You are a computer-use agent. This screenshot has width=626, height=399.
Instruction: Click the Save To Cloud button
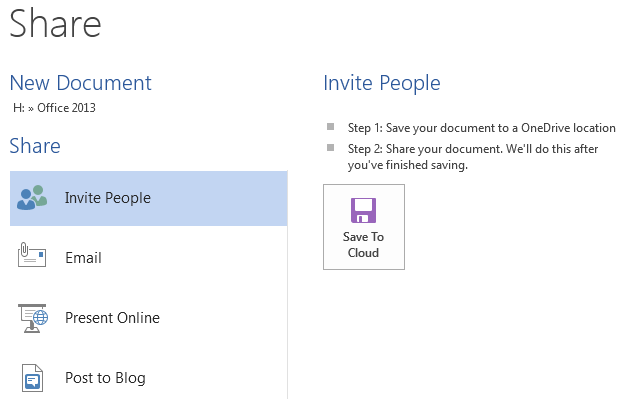click(364, 227)
